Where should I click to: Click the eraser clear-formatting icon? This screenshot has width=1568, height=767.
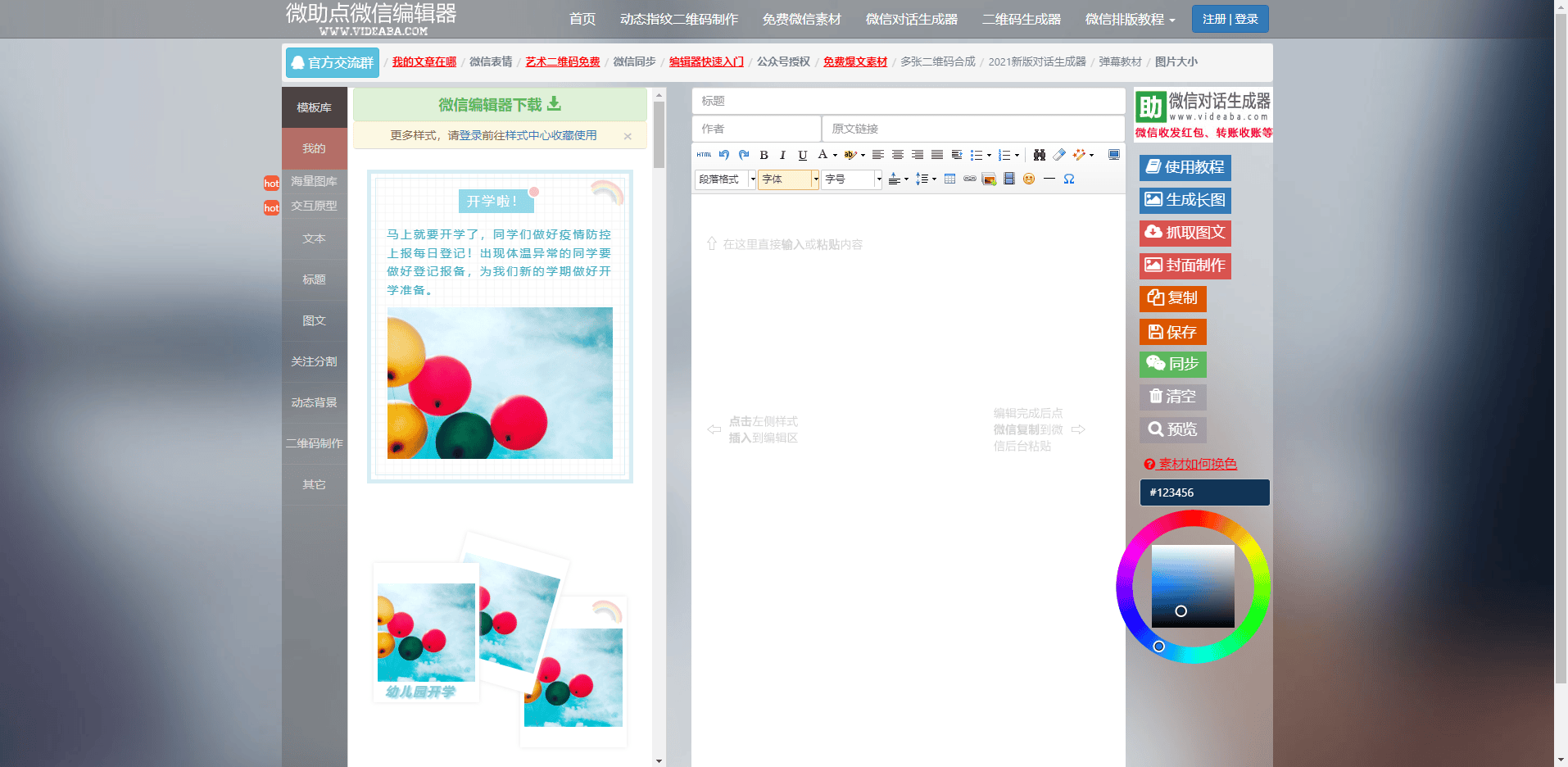1059,155
